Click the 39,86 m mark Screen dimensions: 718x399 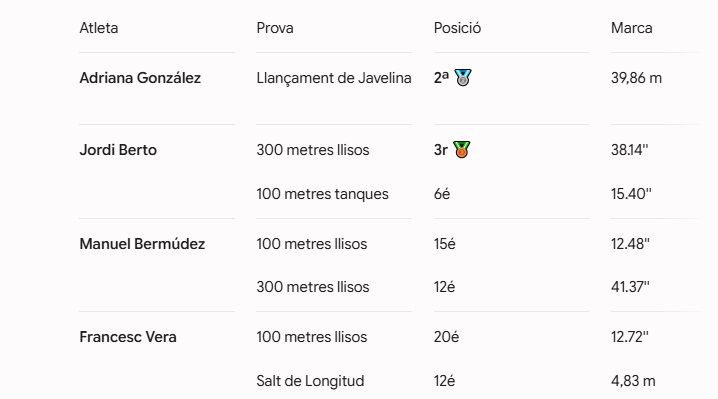pos(636,78)
